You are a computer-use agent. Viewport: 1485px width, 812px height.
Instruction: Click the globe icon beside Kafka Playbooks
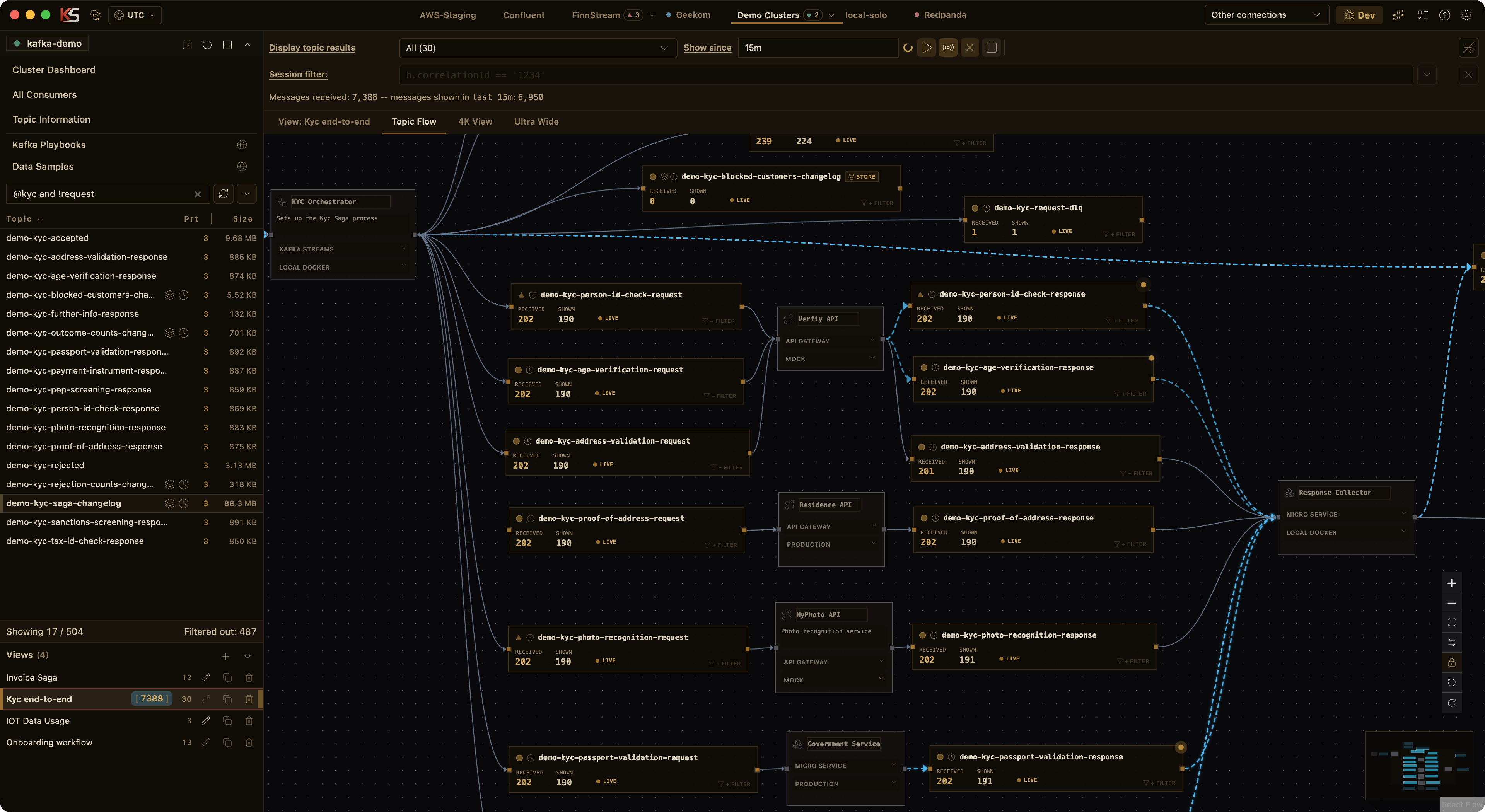click(x=242, y=145)
